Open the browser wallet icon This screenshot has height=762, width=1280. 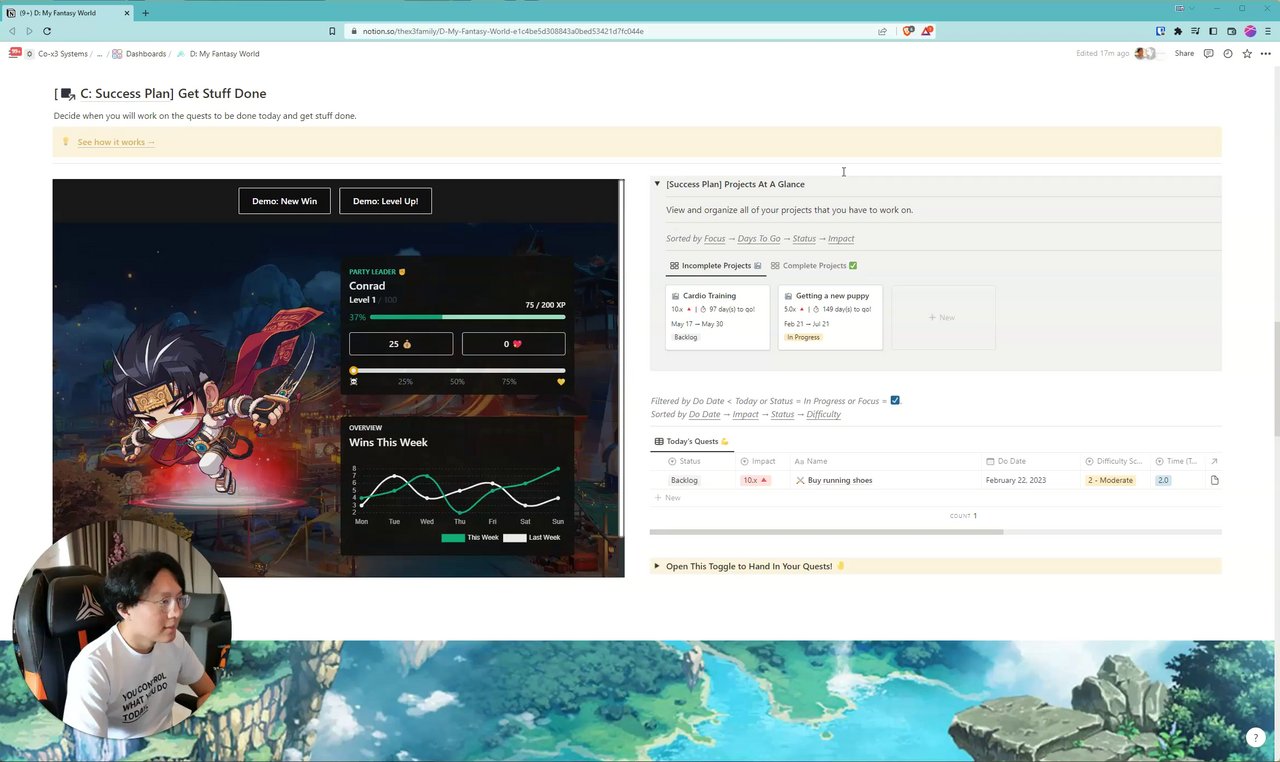point(1231,31)
